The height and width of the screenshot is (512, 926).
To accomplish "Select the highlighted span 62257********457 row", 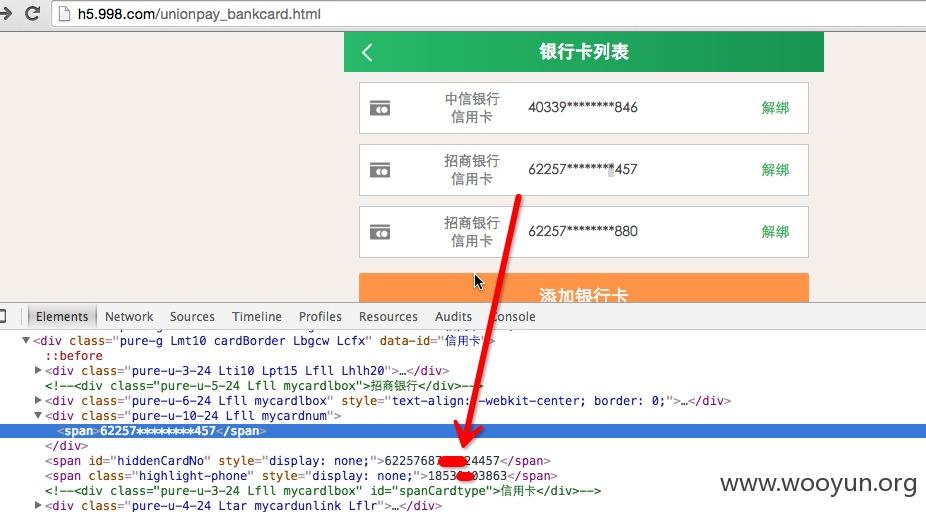I will coord(463,431).
